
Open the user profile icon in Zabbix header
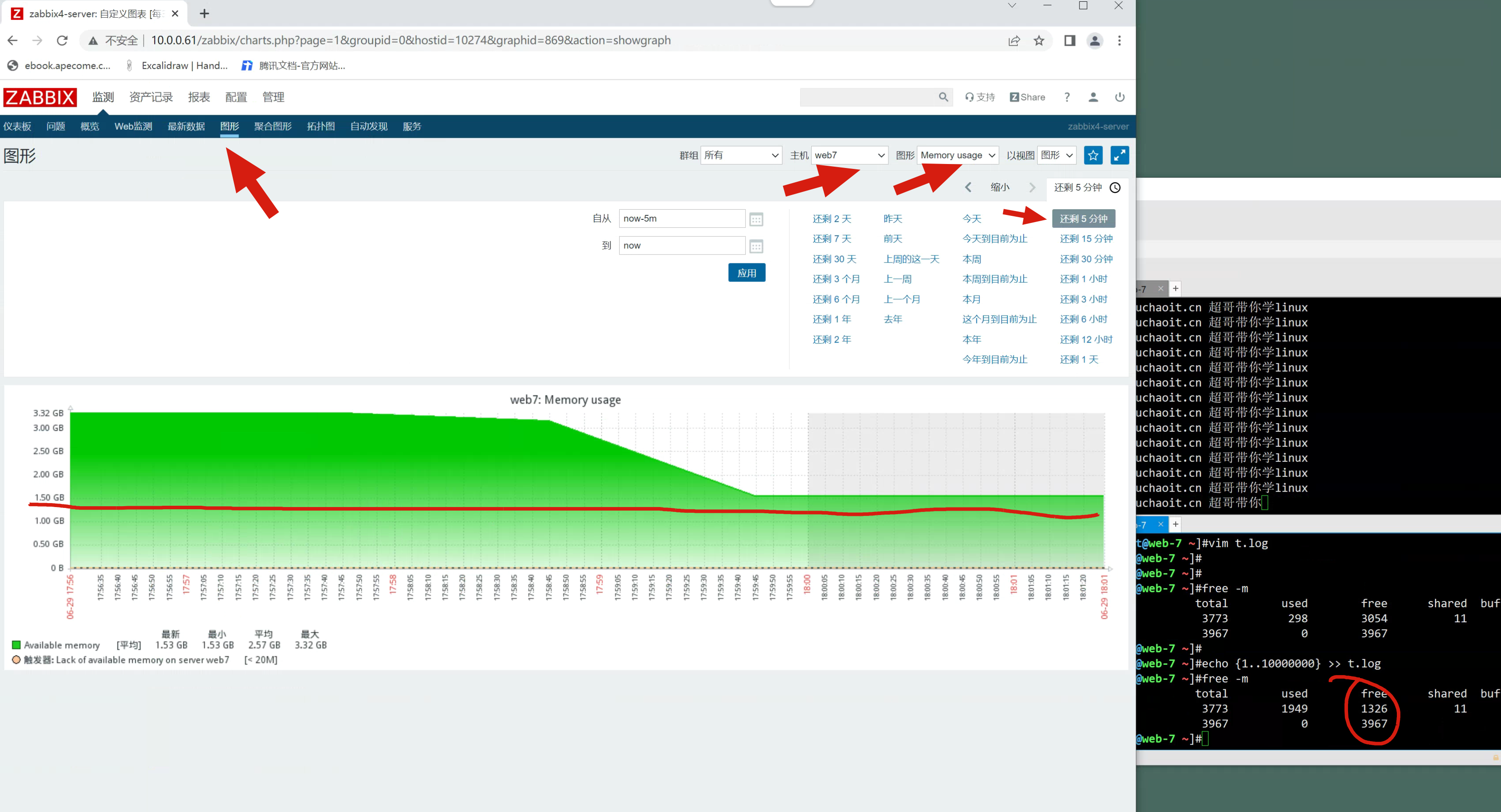[1093, 97]
